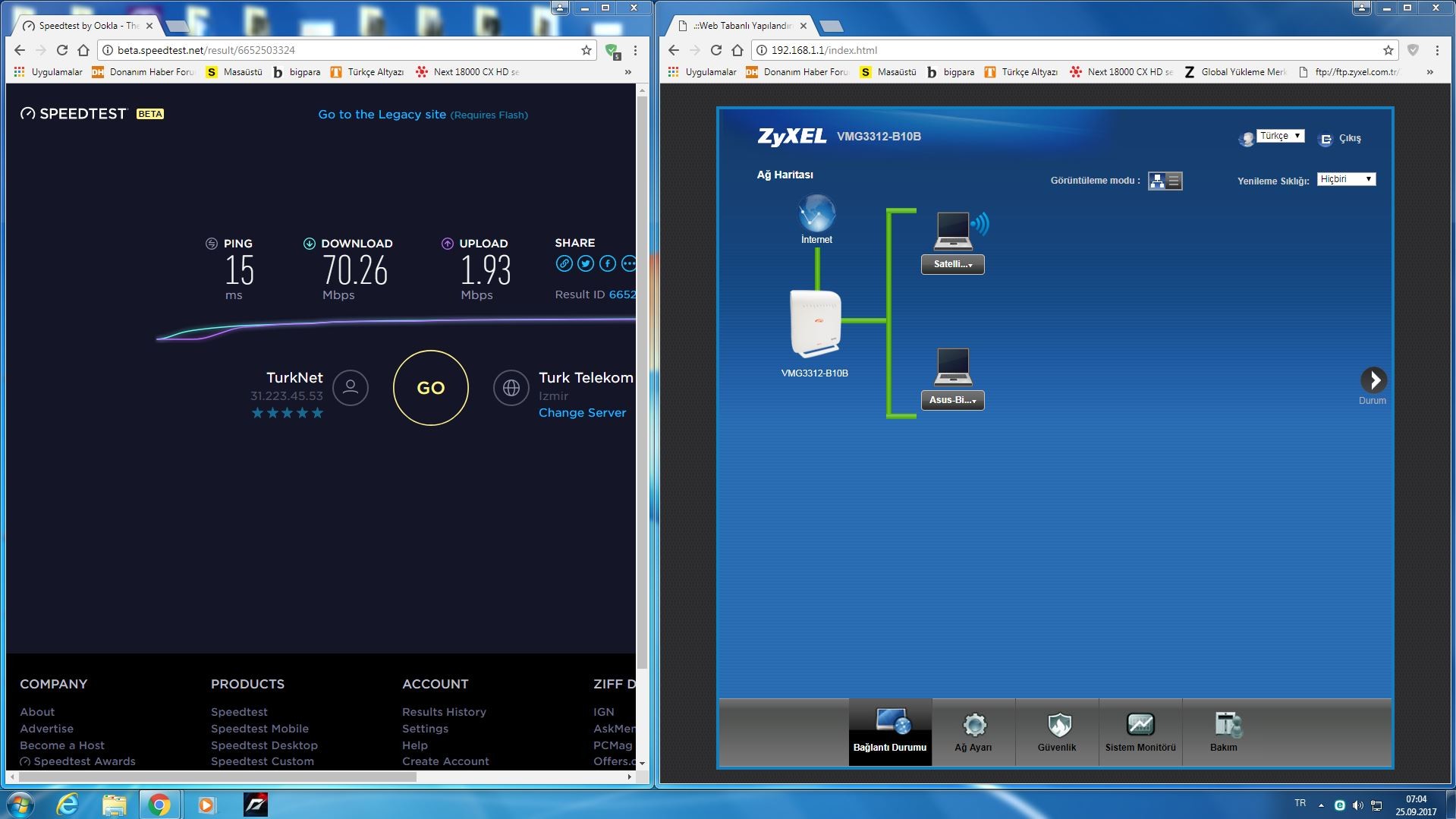Open the ftp.zyxel.com.tr bookmark
Viewport: 1456px width, 819px height.
coord(1349,72)
